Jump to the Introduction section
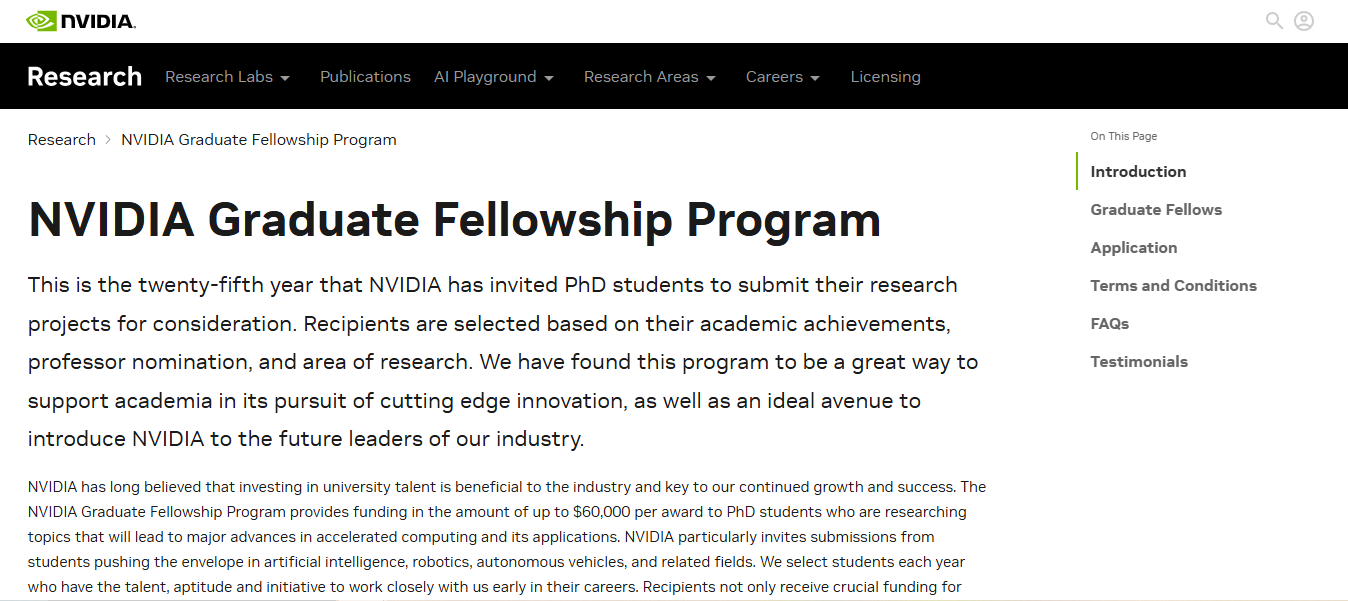This screenshot has width=1348, height=601. [x=1138, y=172]
